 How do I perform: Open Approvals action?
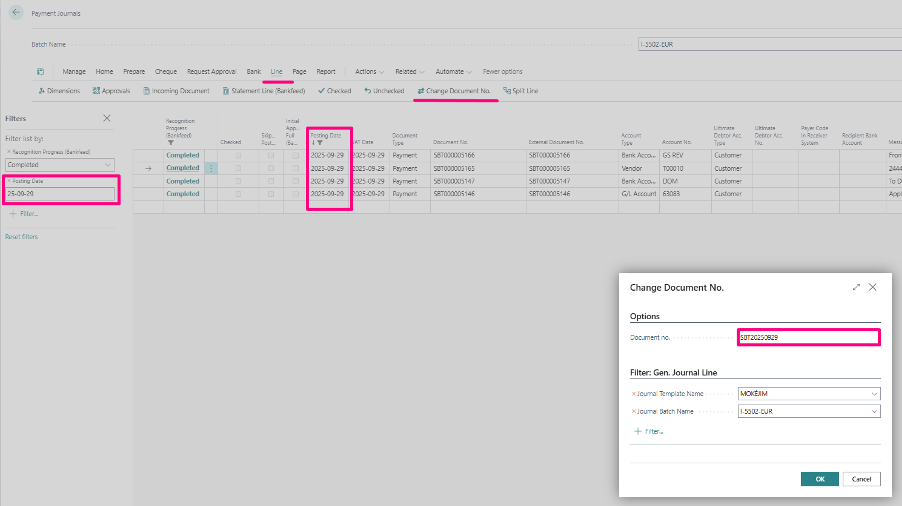(x=112, y=91)
